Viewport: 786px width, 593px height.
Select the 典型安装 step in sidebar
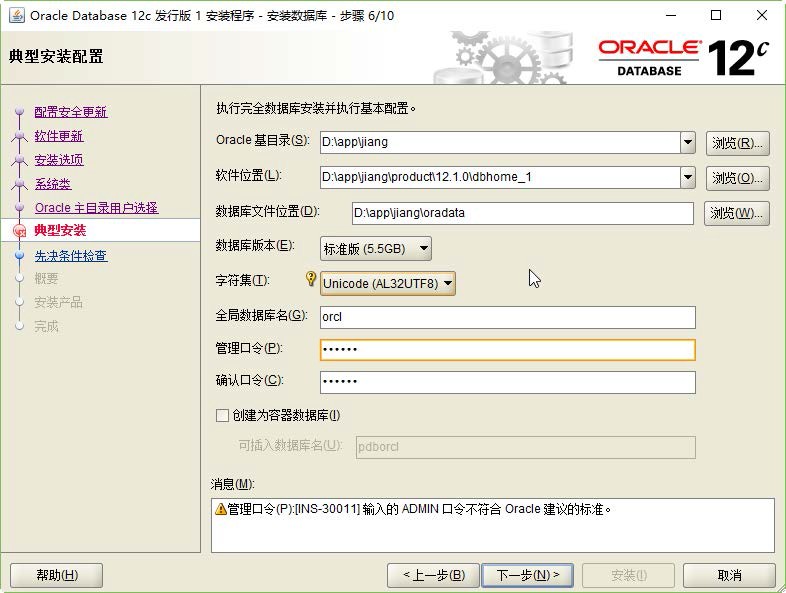[x=60, y=231]
